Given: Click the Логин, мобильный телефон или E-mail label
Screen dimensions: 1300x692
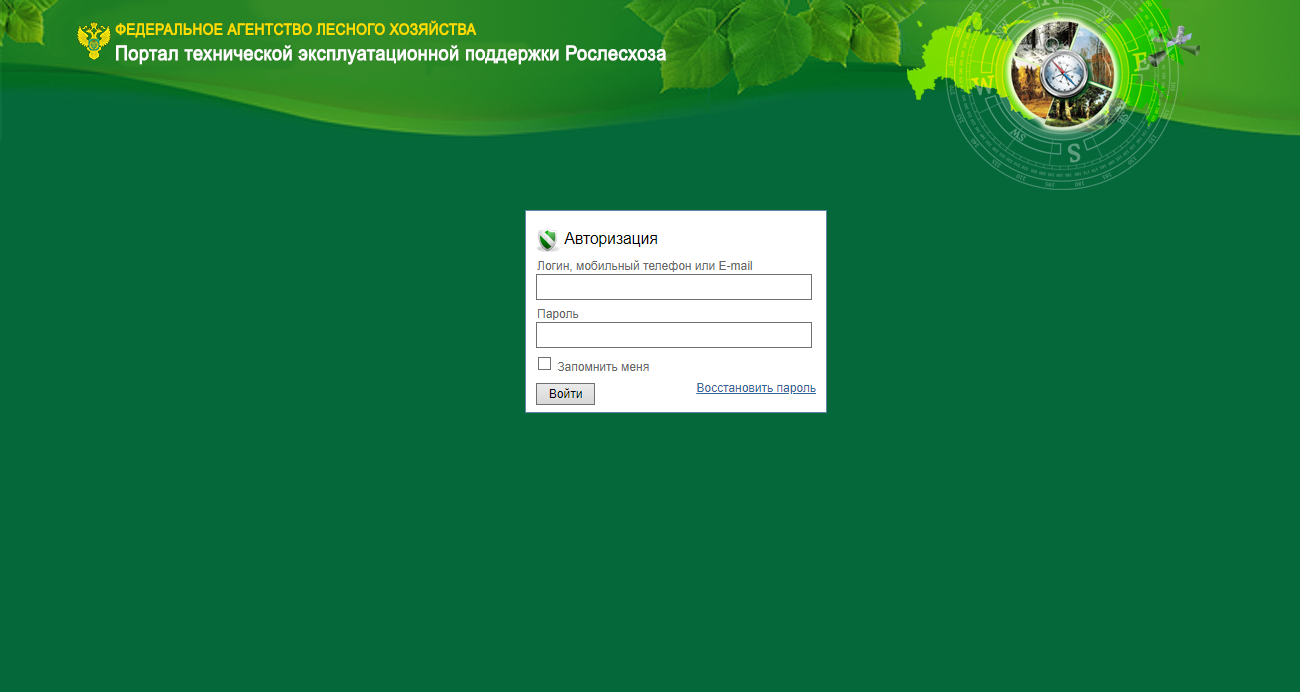Looking at the screenshot, I should [644, 266].
